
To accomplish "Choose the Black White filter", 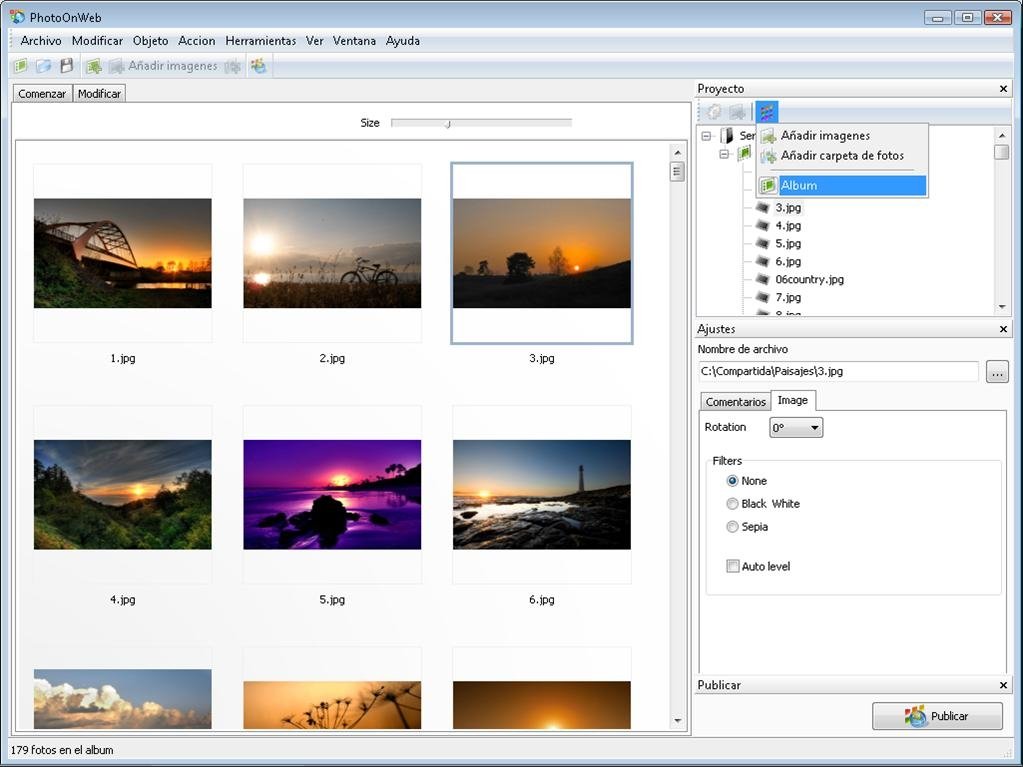I will point(732,504).
